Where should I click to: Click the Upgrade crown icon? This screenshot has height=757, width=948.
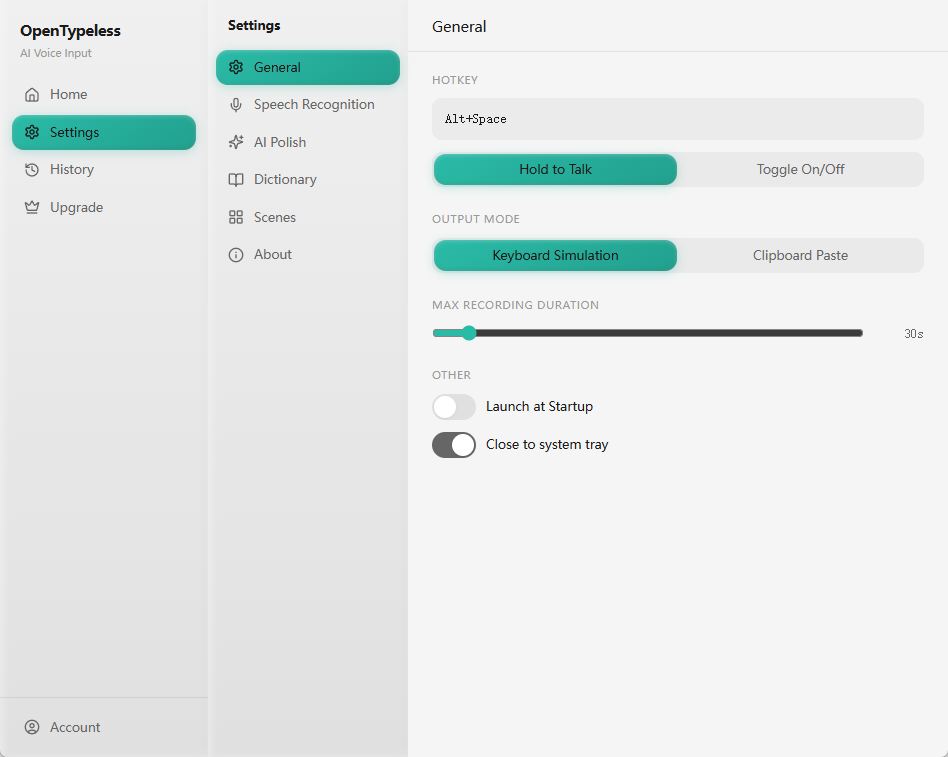tap(32, 207)
